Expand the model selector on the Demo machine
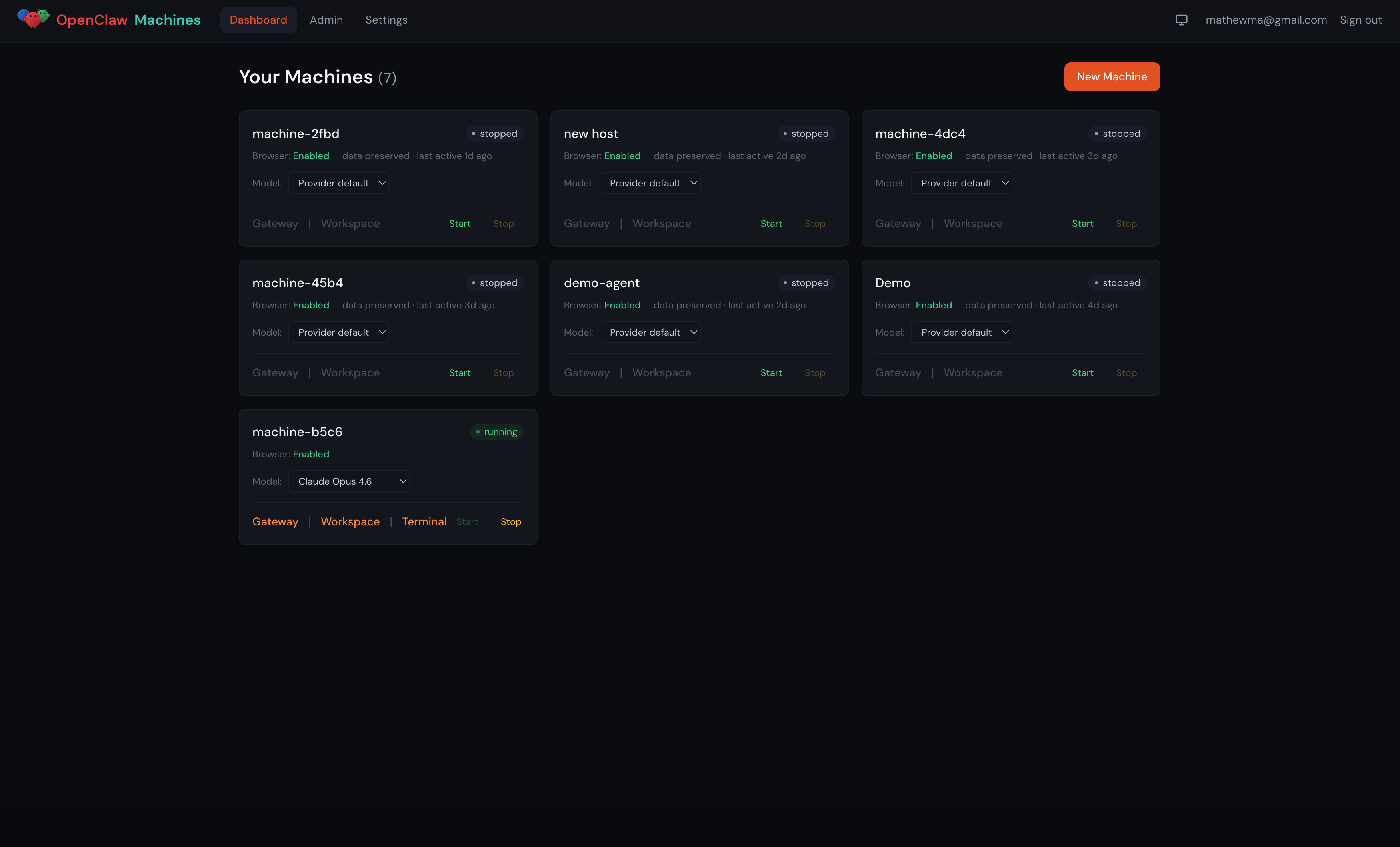The width and height of the screenshot is (1400, 847). pos(962,332)
